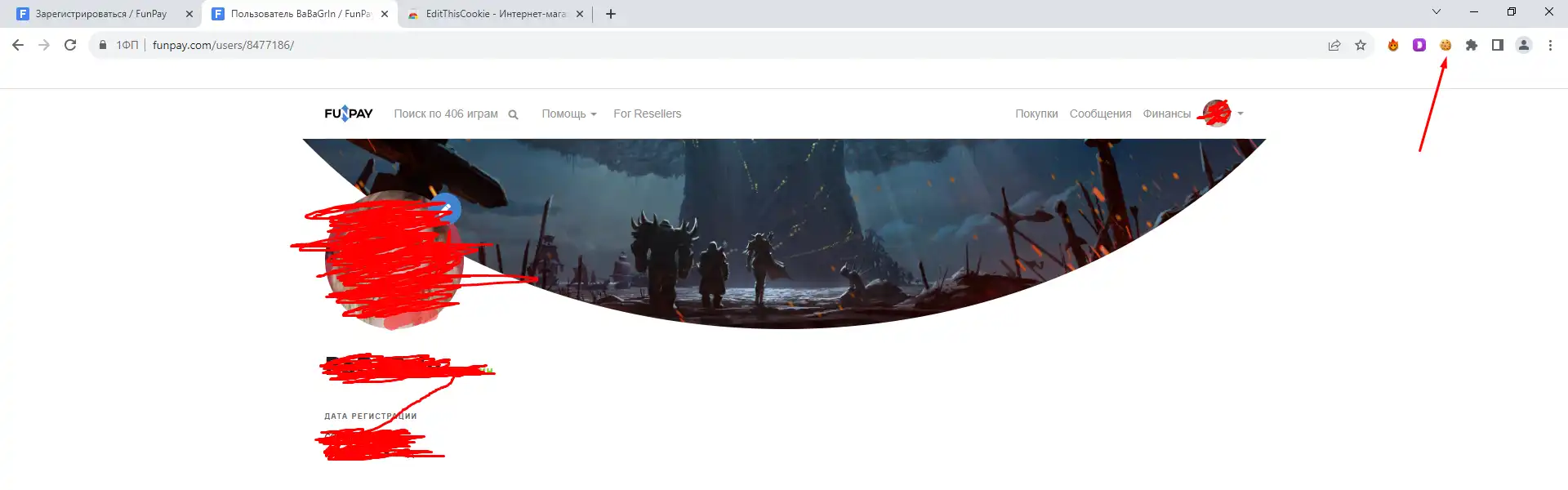Click the game search magnifier icon
Screen dimensions: 1568x490
513,114
